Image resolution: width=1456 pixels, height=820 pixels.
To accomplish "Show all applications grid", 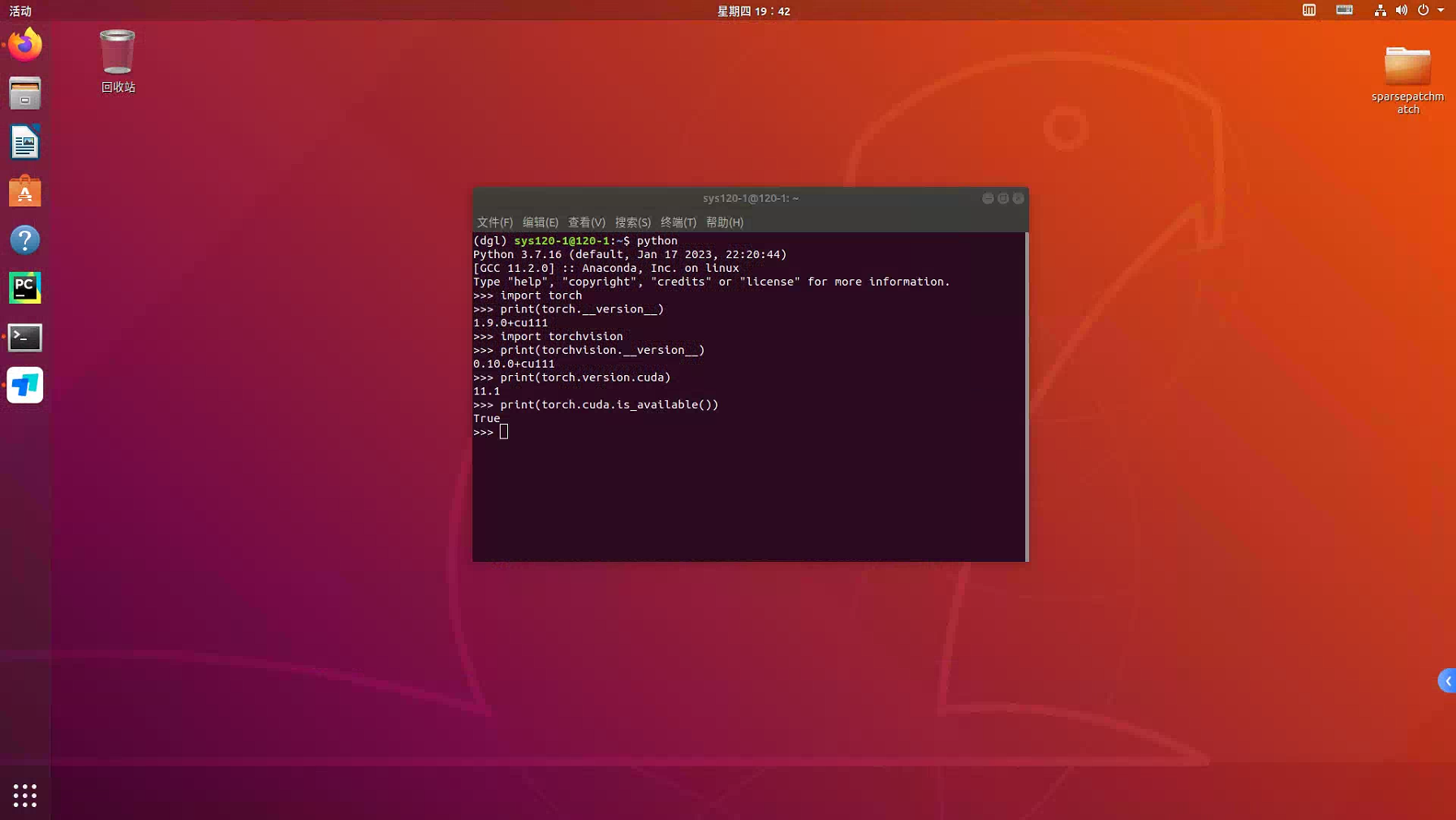I will [x=25, y=796].
